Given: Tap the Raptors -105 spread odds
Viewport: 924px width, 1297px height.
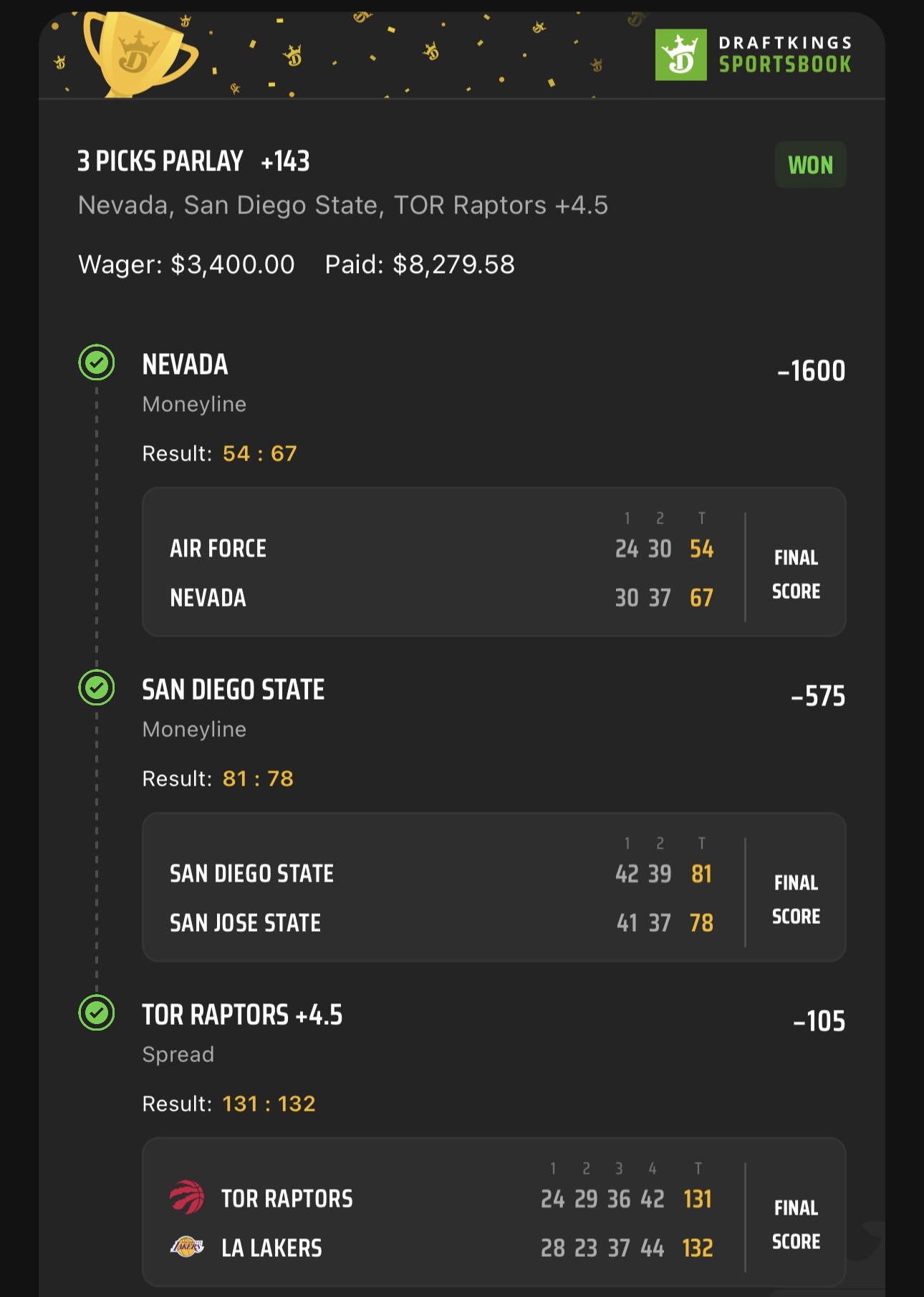Looking at the screenshot, I should click(x=819, y=1021).
